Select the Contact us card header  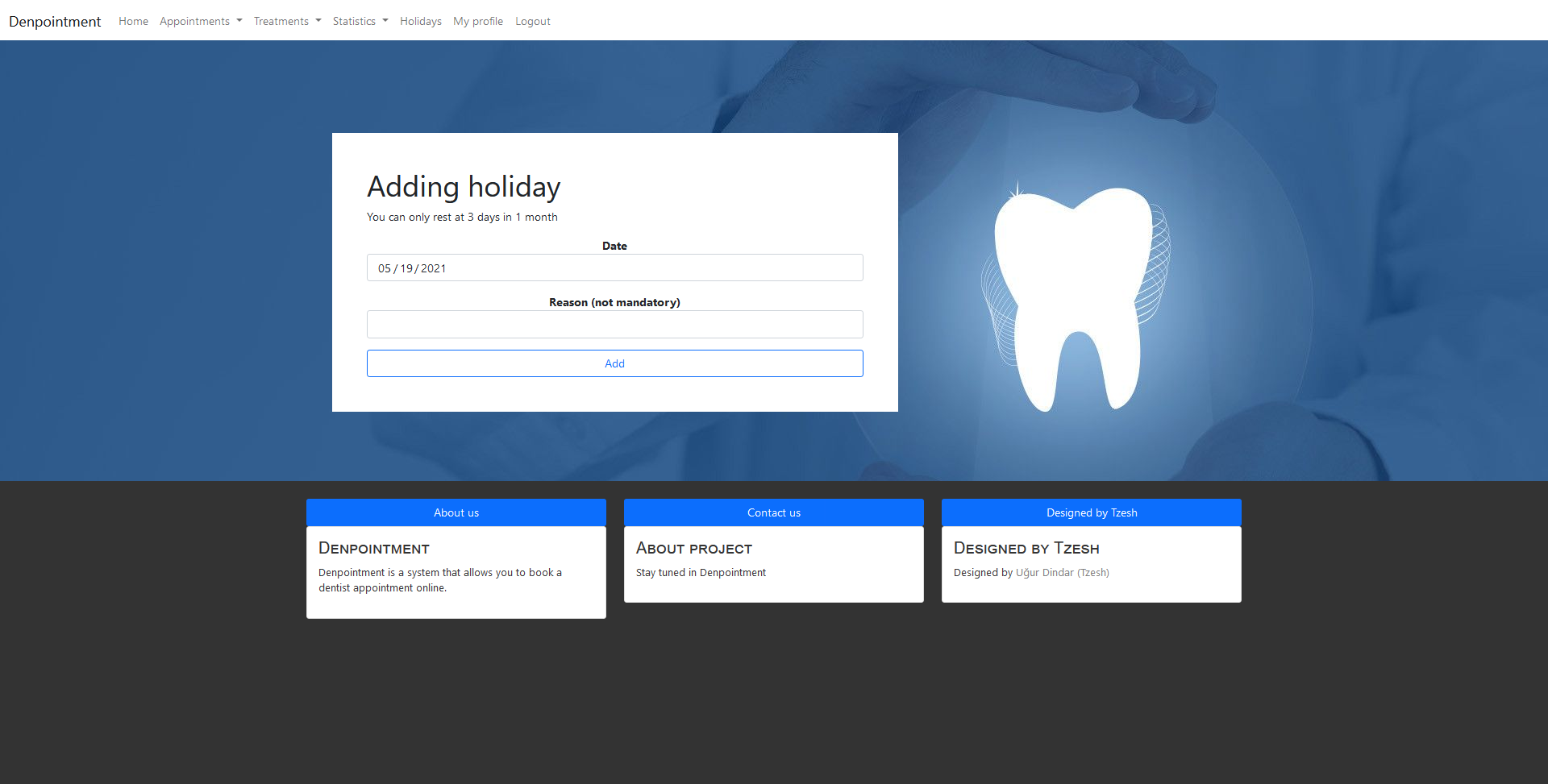point(774,512)
